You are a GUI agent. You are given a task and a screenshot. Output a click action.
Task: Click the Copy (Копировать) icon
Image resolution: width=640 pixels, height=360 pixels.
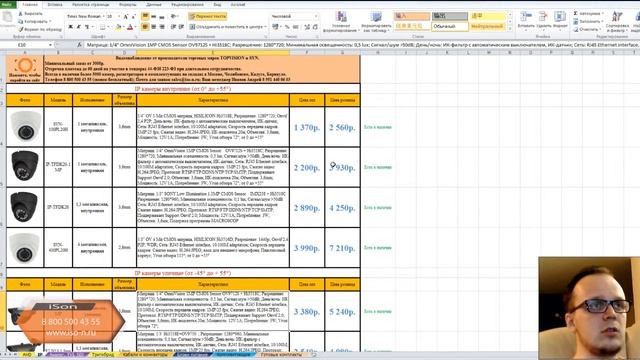coord(21,21)
